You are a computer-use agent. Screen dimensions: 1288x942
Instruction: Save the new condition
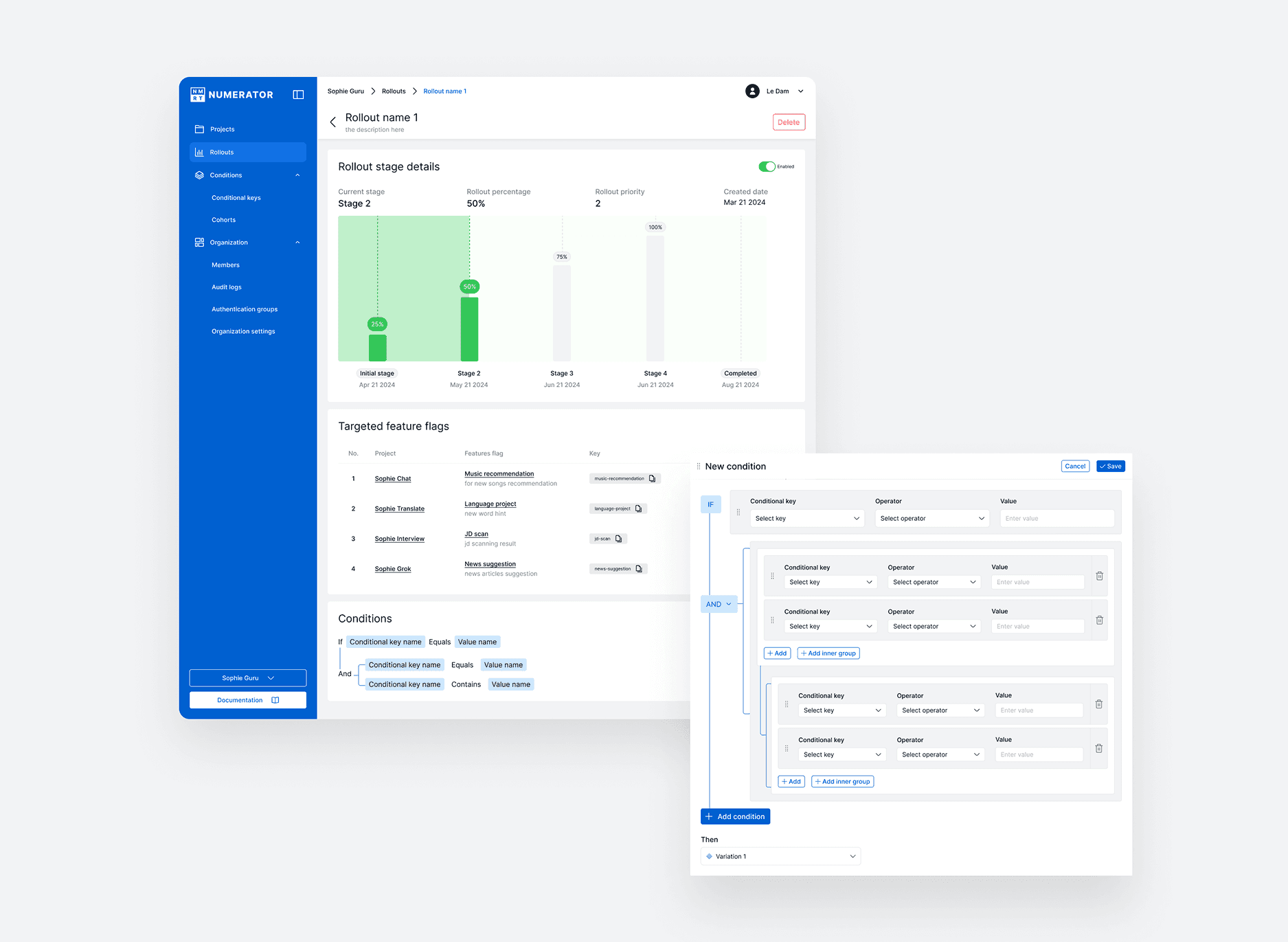coord(1110,467)
